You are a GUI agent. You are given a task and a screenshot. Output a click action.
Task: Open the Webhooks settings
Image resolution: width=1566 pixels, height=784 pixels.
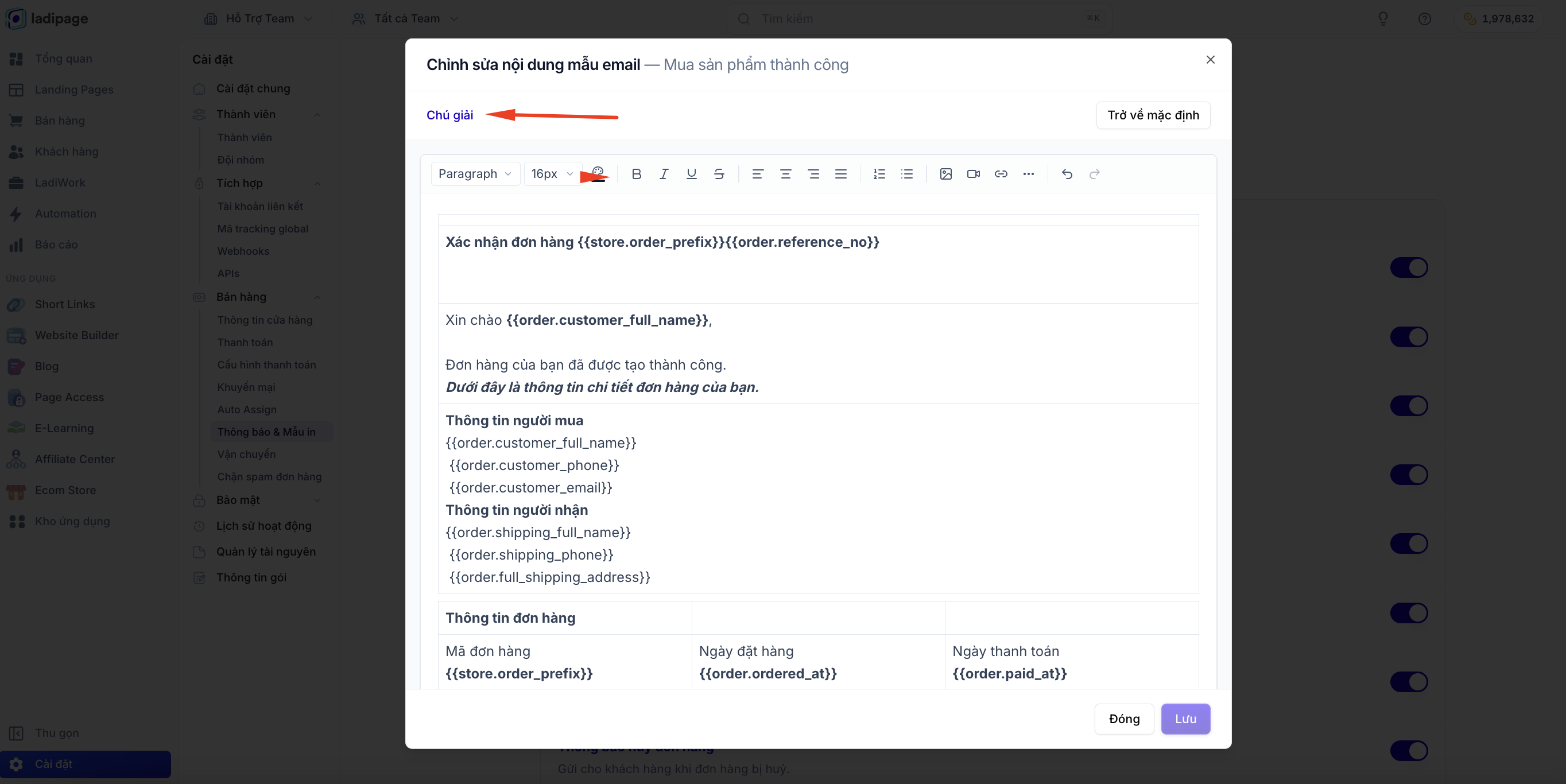tap(243, 251)
